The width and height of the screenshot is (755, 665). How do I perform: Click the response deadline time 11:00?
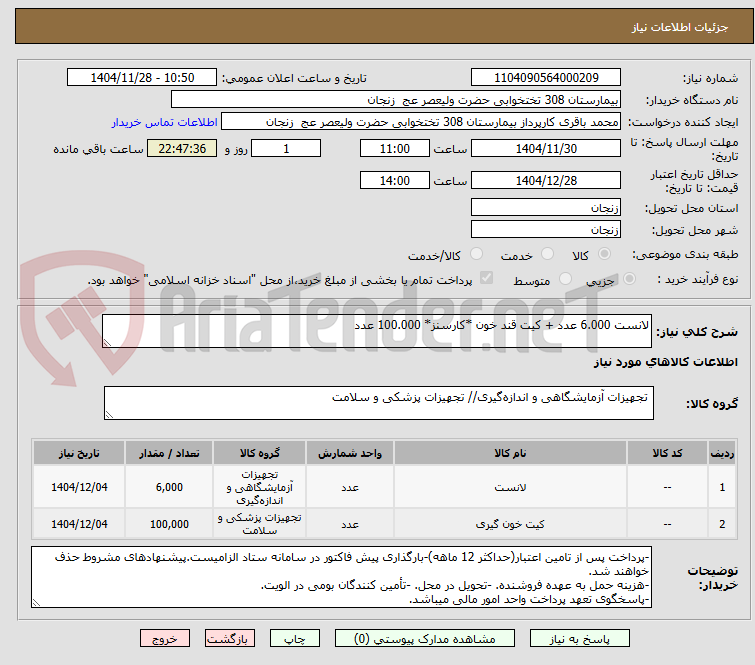(x=394, y=148)
